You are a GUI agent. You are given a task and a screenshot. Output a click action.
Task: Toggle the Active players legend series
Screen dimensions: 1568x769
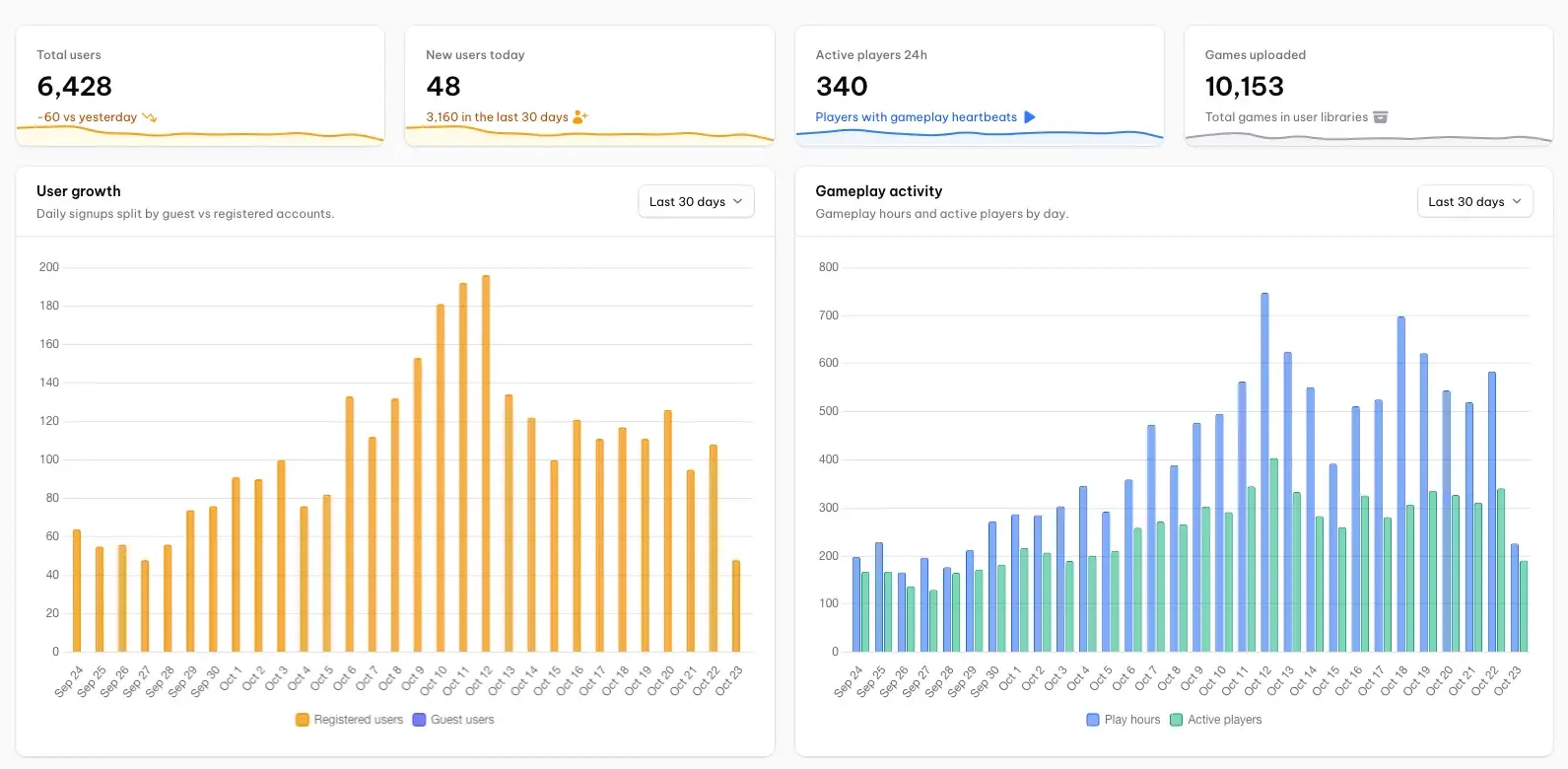point(1215,720)
